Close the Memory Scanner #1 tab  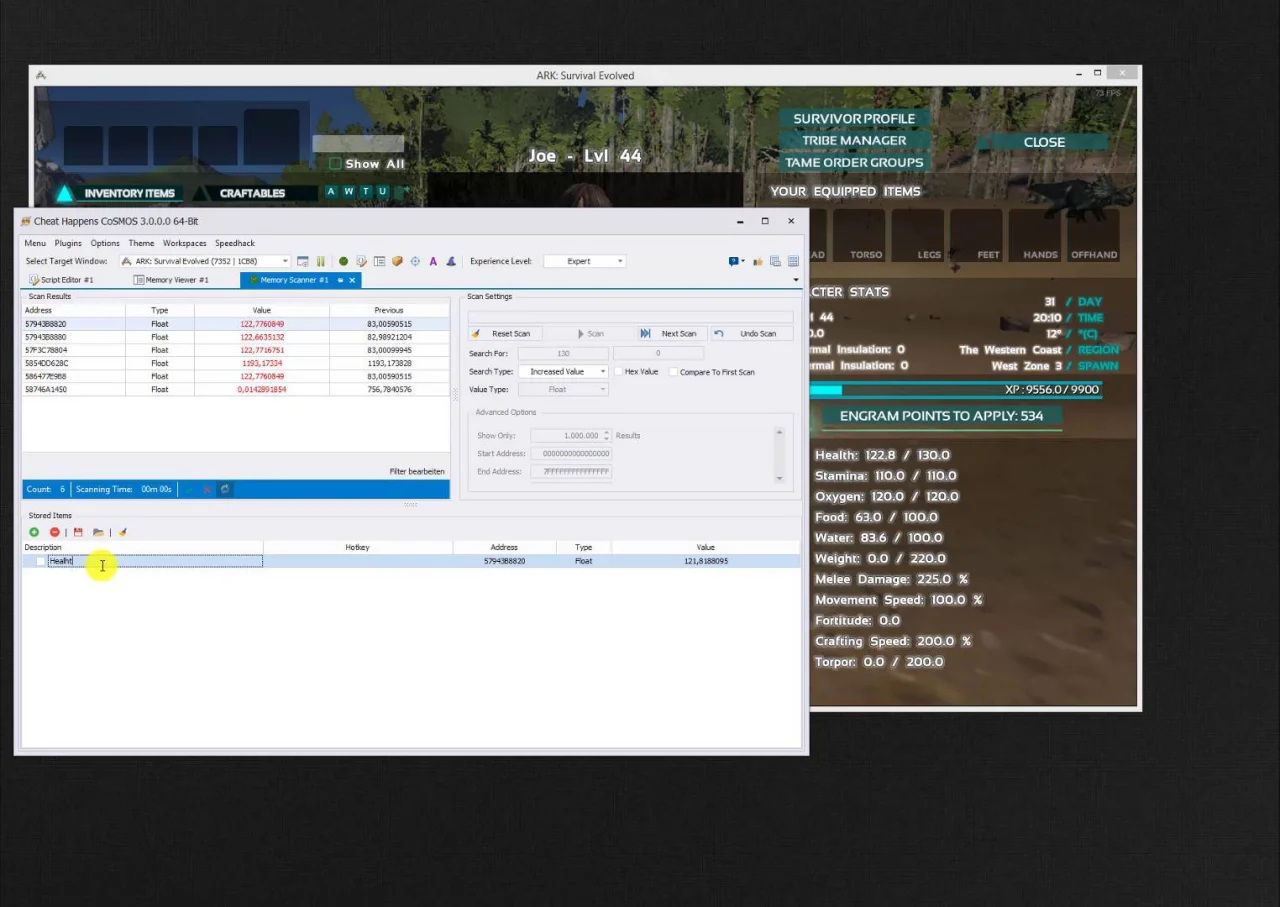click(352, 280)
